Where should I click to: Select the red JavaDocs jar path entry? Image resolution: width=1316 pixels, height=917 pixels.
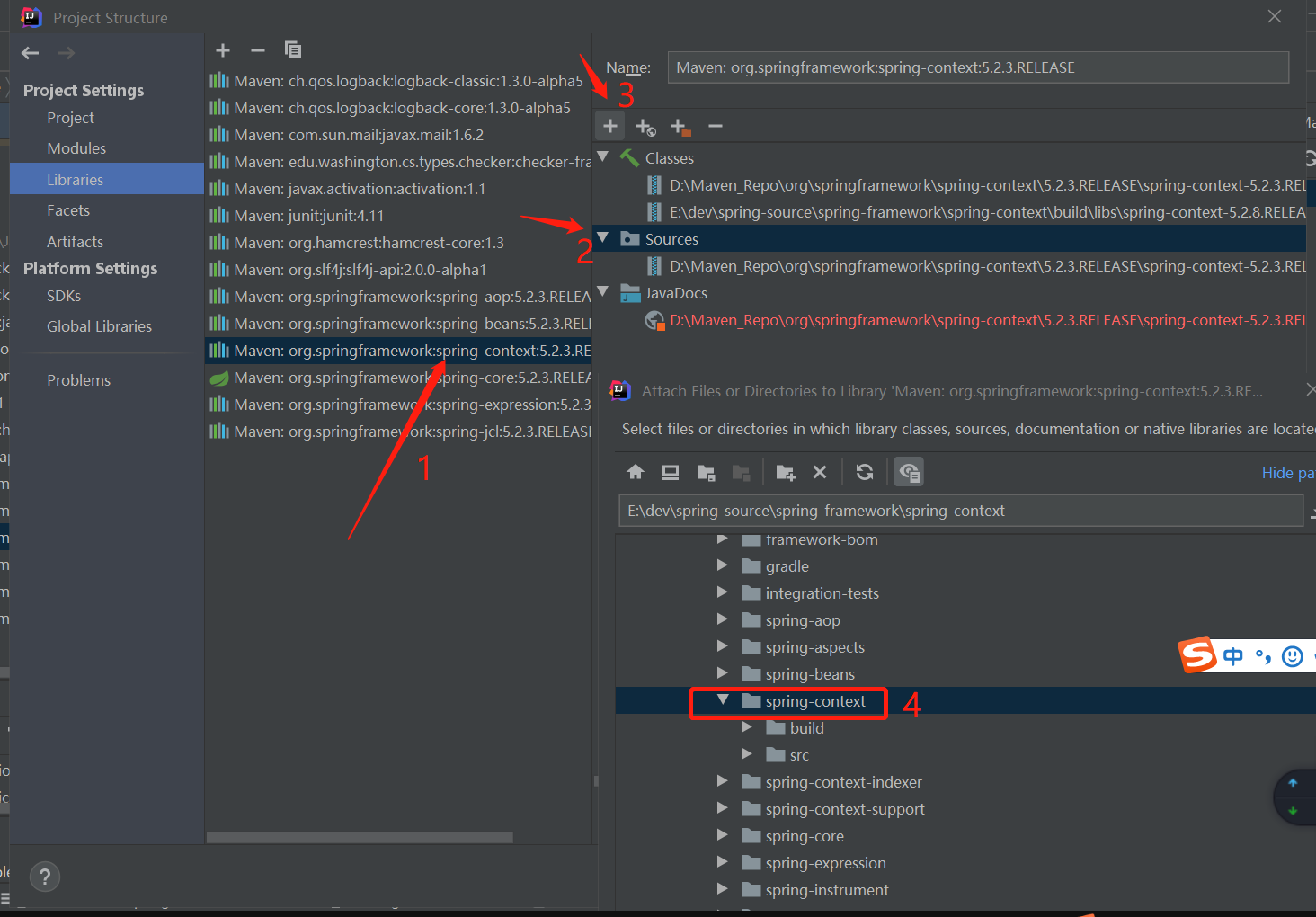pos(975,320)
